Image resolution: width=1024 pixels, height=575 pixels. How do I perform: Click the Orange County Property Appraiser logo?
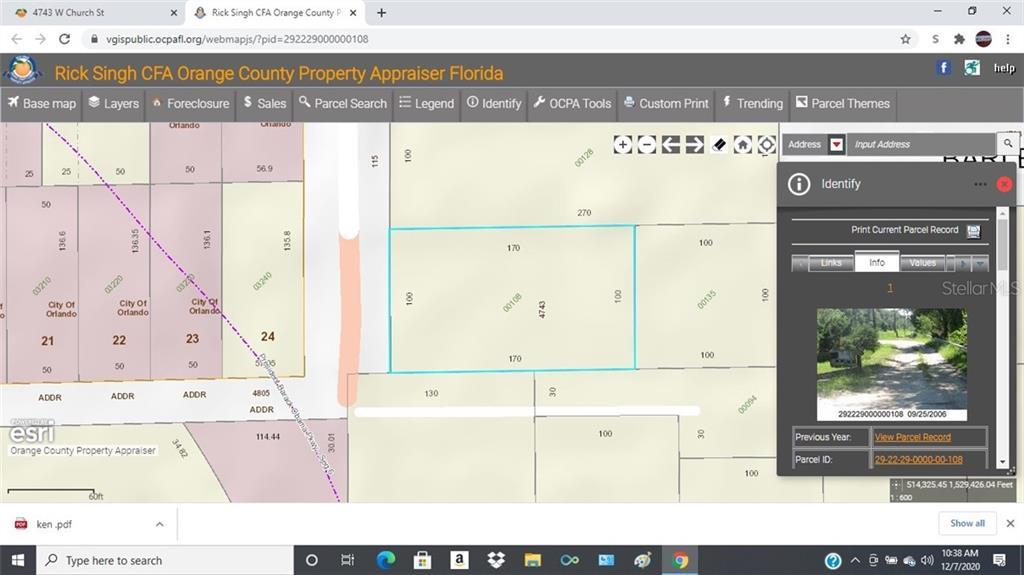point(23,70)
